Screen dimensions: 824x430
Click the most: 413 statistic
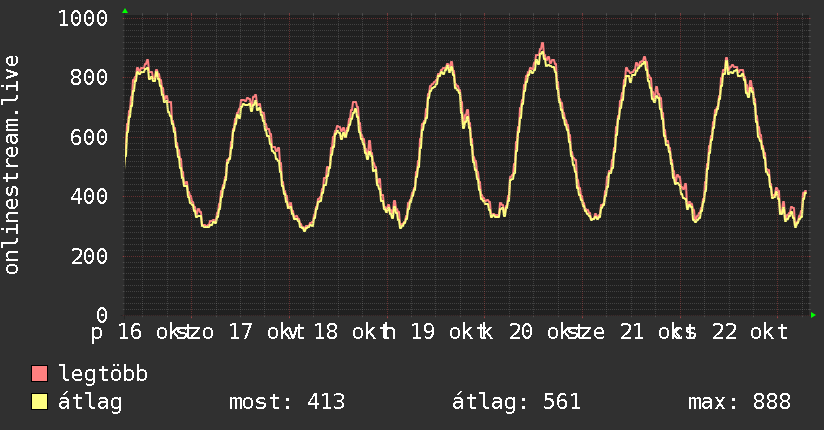(287, 402)
